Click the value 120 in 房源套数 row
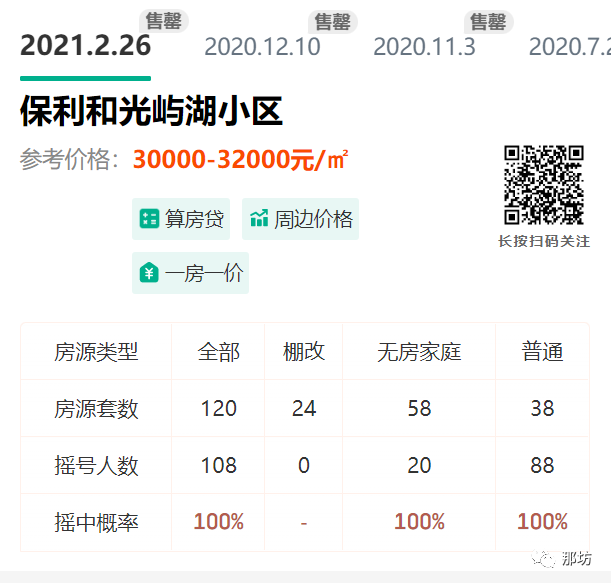The image size is (611, 585). (x=218, y=408)
